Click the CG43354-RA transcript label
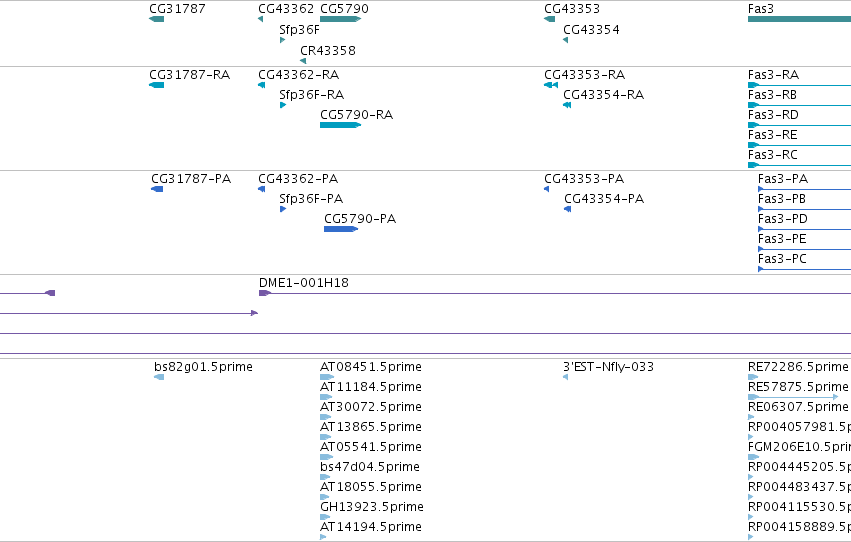 [604, 95]
